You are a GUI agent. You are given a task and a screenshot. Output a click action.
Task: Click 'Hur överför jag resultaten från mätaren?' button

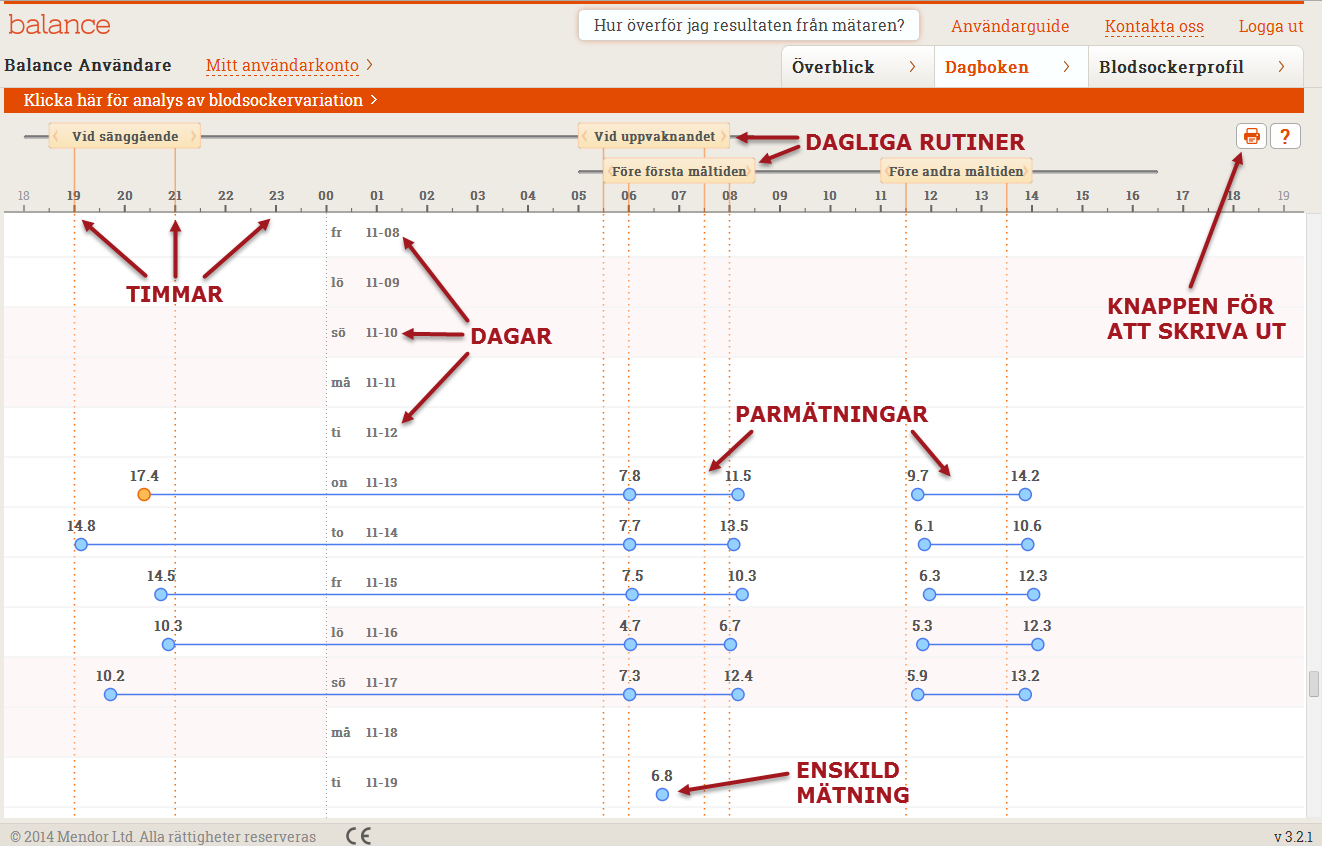pyautogui.click(x=749, y=26)
